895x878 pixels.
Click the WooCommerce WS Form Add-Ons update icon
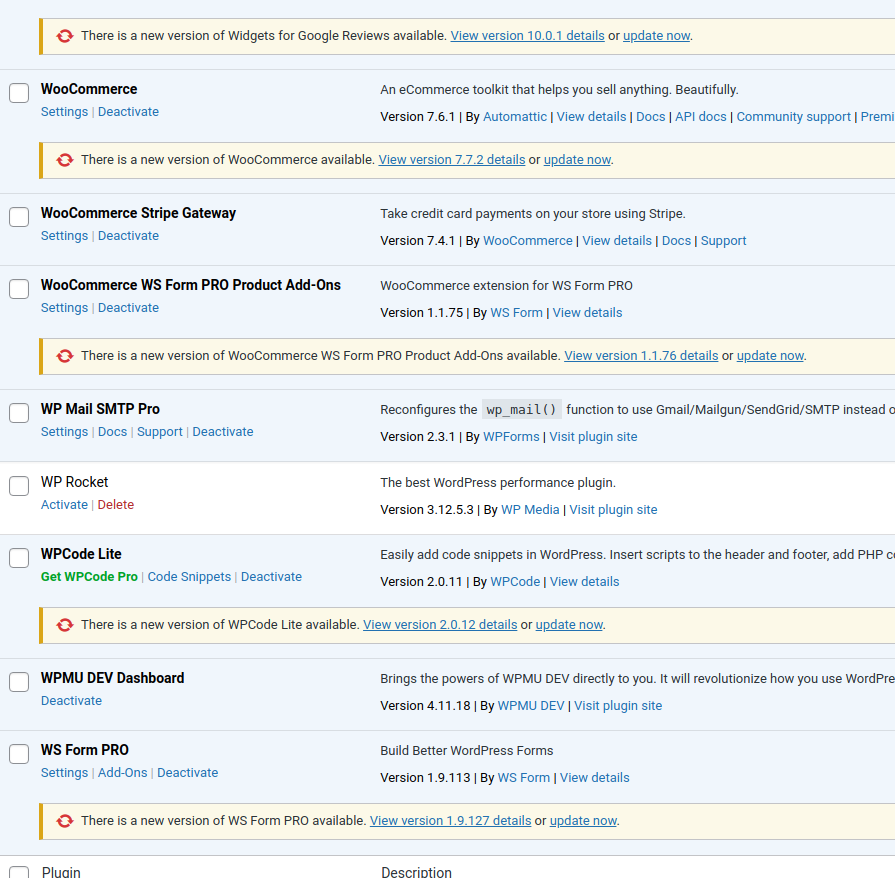coord(65,356)
